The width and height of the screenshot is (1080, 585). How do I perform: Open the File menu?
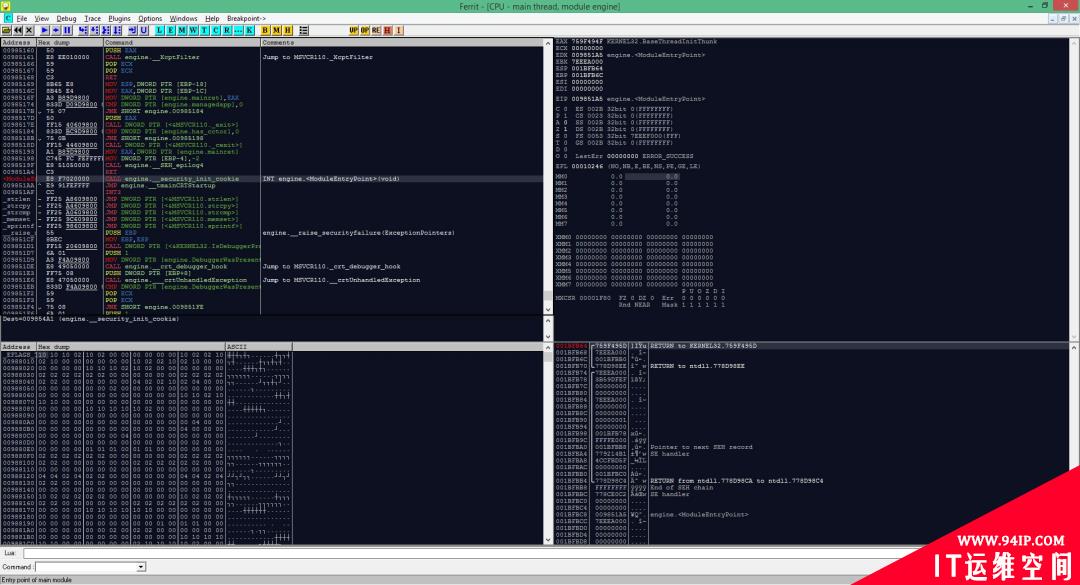pyautogui.click(x=21, y=19)
